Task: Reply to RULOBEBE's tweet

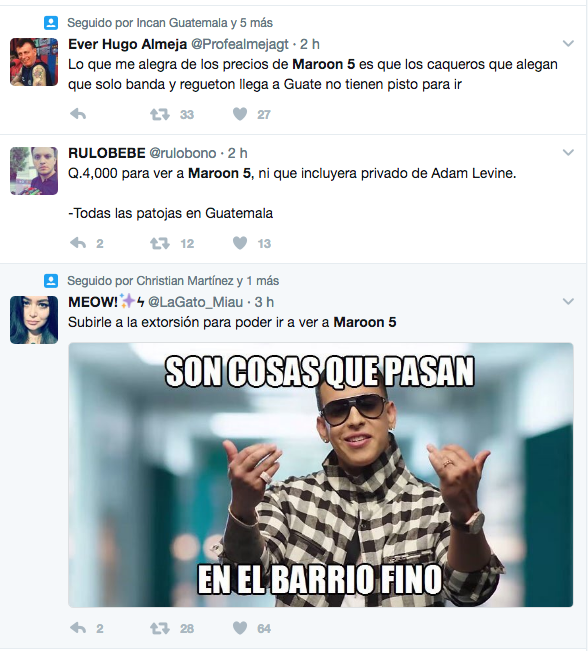Action: point(78,243)
